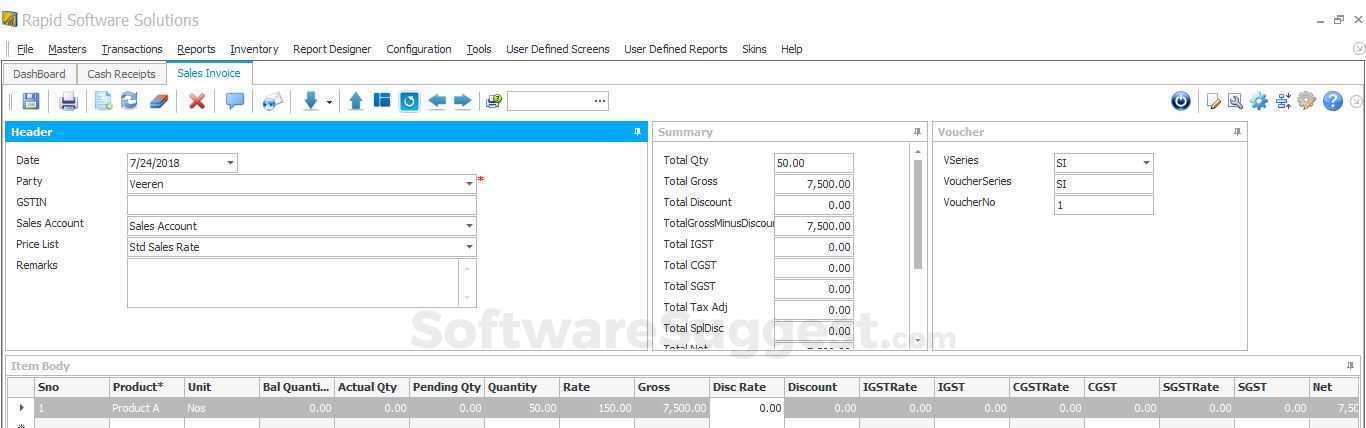Select row 1 via row indicator arrow
The width and height of the screenshot is (1366, 428).
coord(21,408)
